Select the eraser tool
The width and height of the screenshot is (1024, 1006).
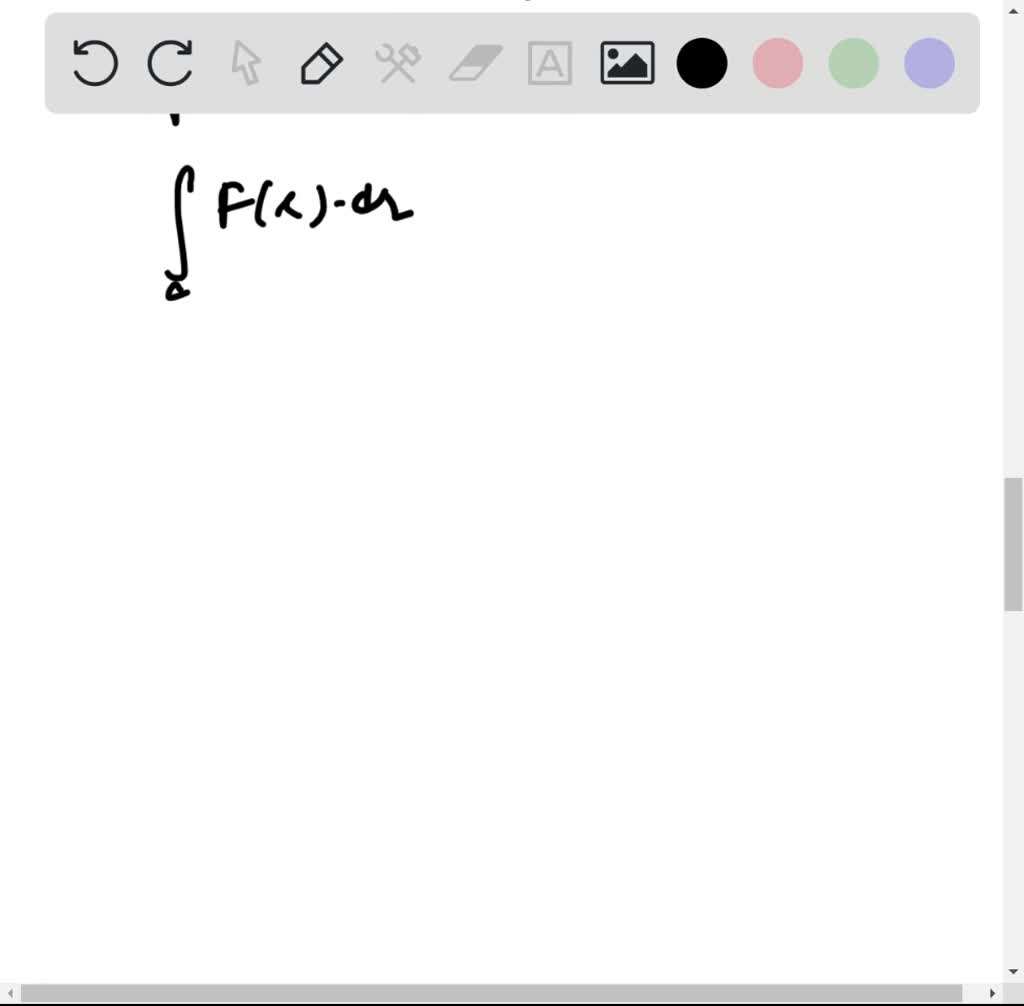tap(475, 63)
